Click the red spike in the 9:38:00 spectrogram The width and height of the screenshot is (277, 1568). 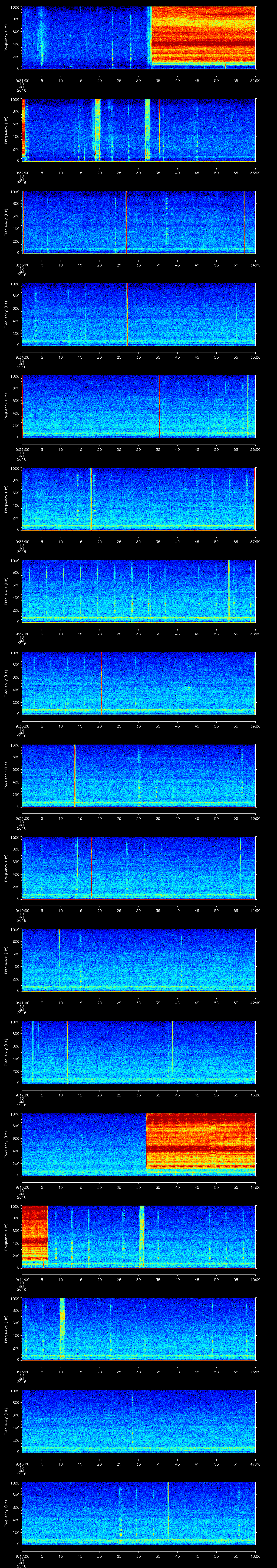coord(101,683)
